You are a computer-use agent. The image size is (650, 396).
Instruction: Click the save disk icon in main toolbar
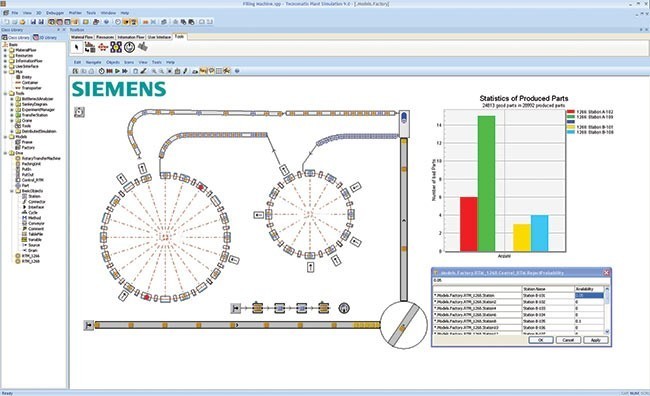[33, 22]
